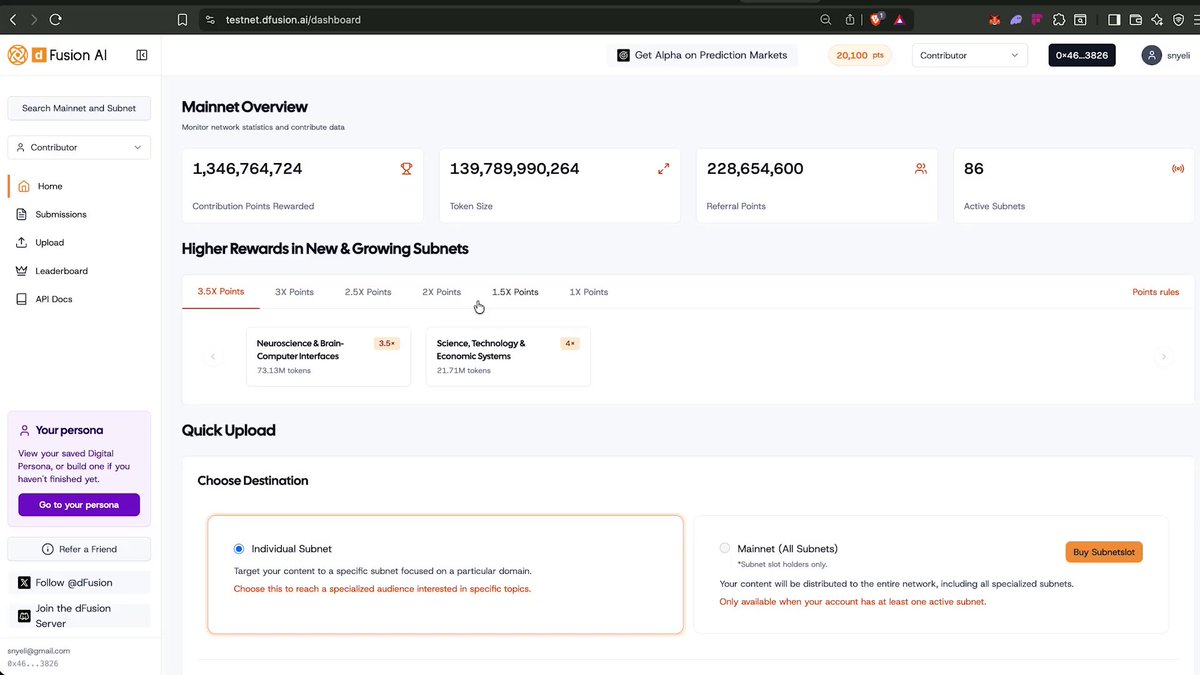Expand the Contributor role selector in the sidebar
1200x675 pixels.
coord(79,147)
